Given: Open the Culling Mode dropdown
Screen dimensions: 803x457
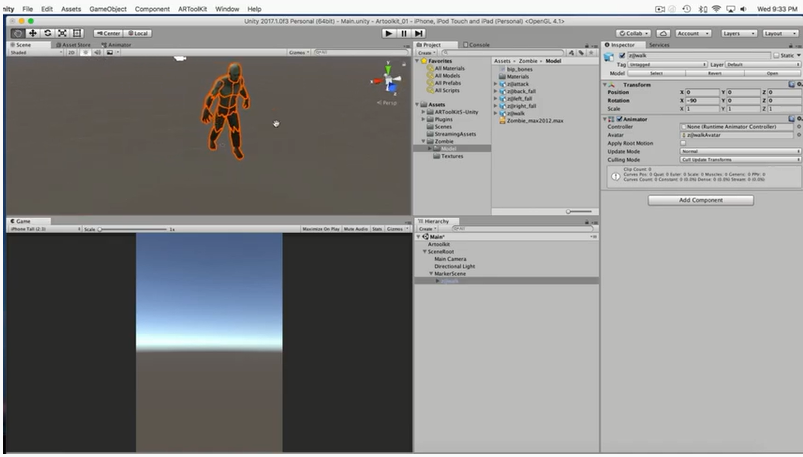Looking at the screenshot, I should pyautogui.click(x=740, y=159).
